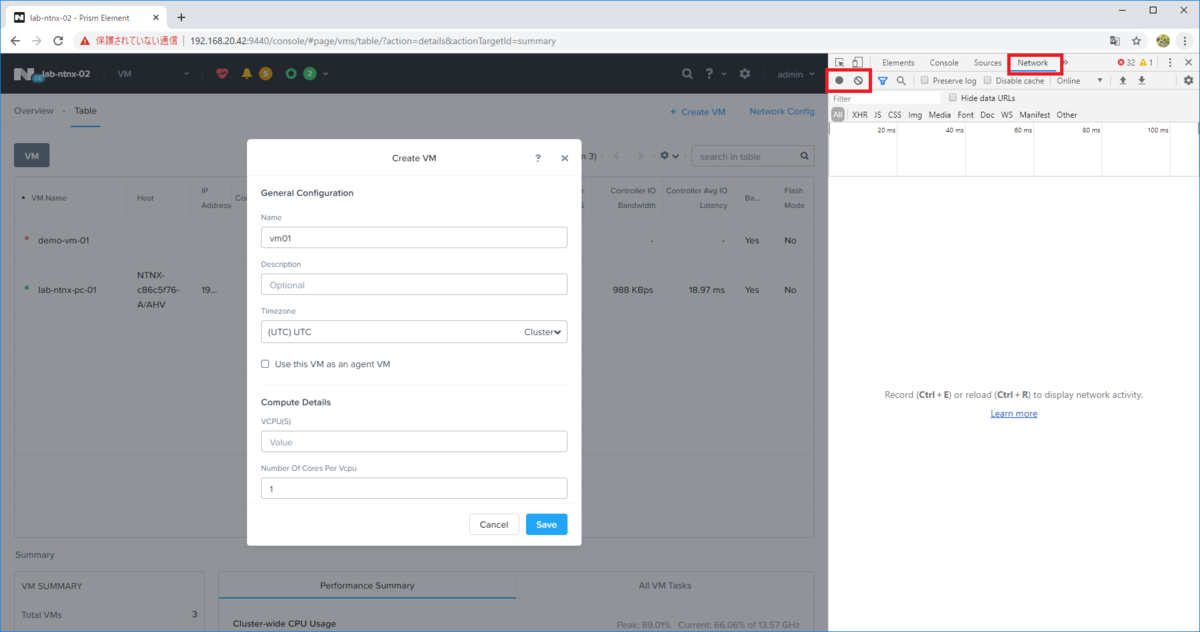Enable the Disable cache checkbox
This screenshot has height=632, width=1200.
click(x=988, y=80)
